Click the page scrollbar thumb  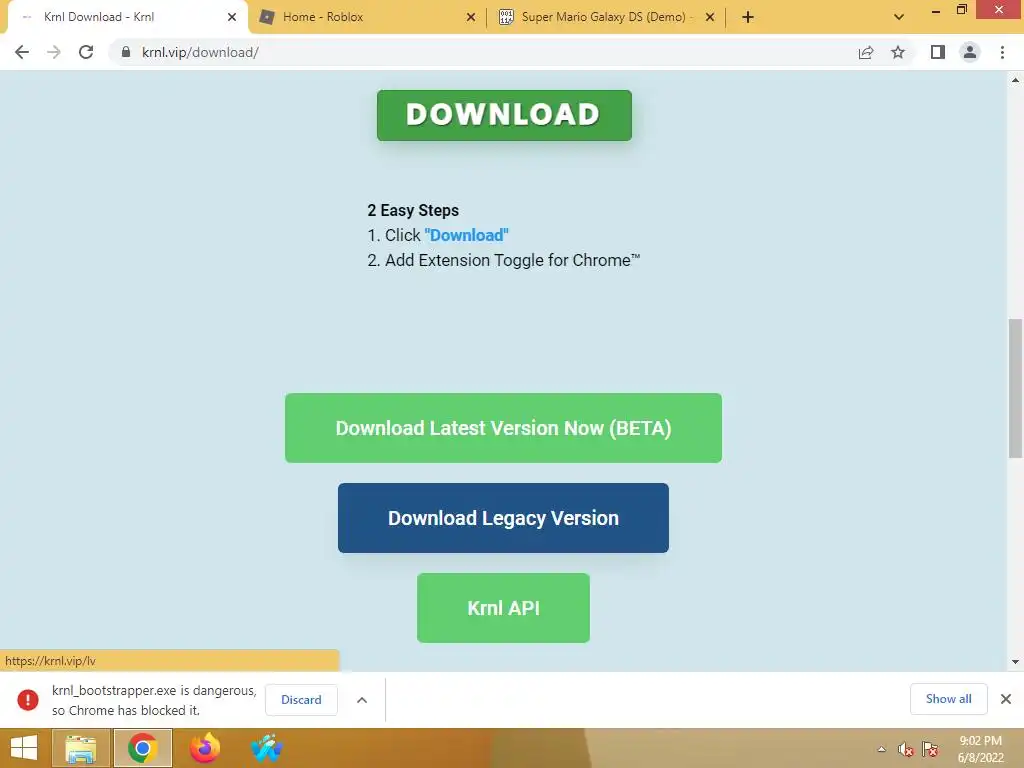point(1016,389)
